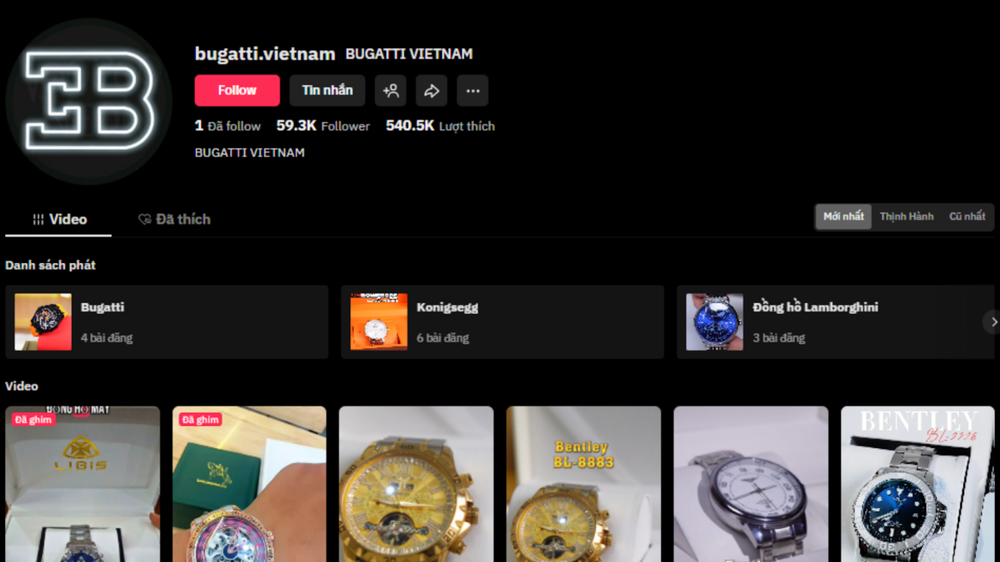Image resolution: width=1000 pixels, height=562 pixels.
Task: Open the three-dots more options menu
Action: [x=473, y=91]
